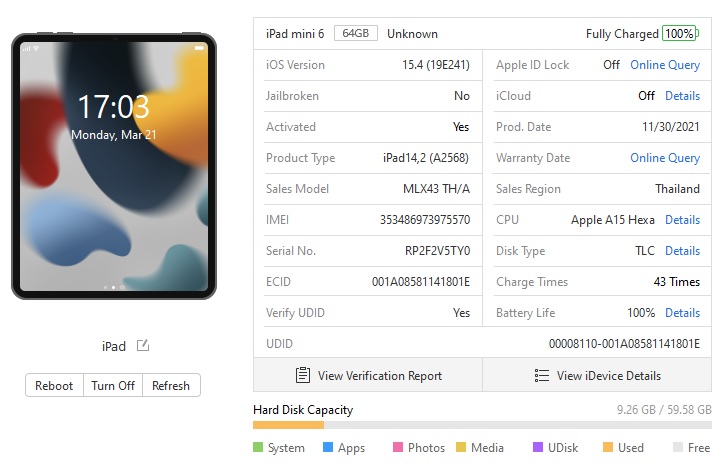Click the production date 11/30/2021
Screen dimensions: 718x473
tap(671, 127)
